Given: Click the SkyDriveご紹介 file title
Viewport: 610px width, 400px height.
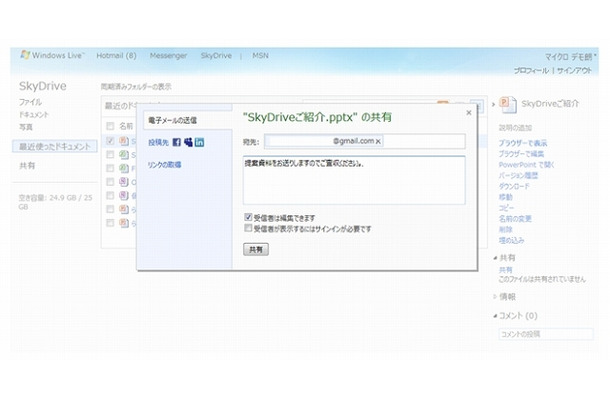Looking at the screenshot, I should click(550, 104).
